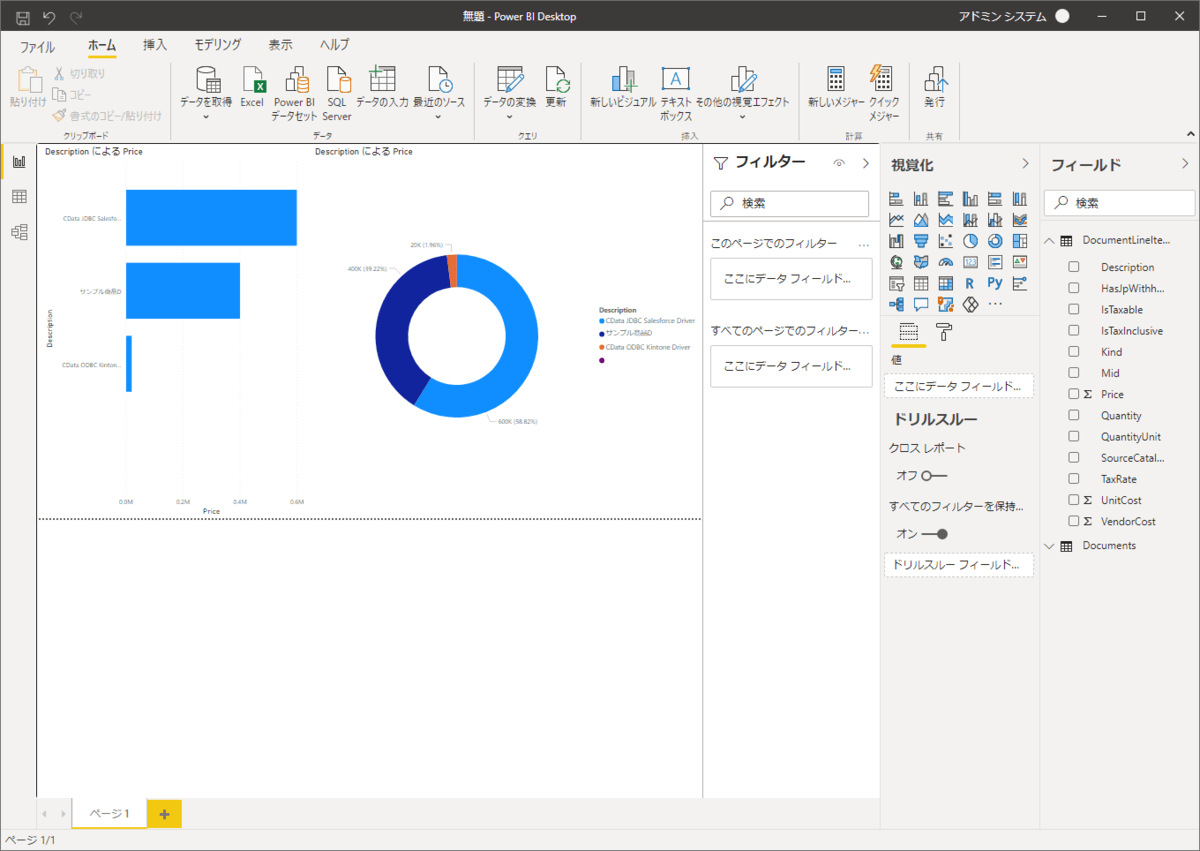This screenshot has height=851, width=1200.
Task: Open the ファイル menu
Action: coord(38,46)
